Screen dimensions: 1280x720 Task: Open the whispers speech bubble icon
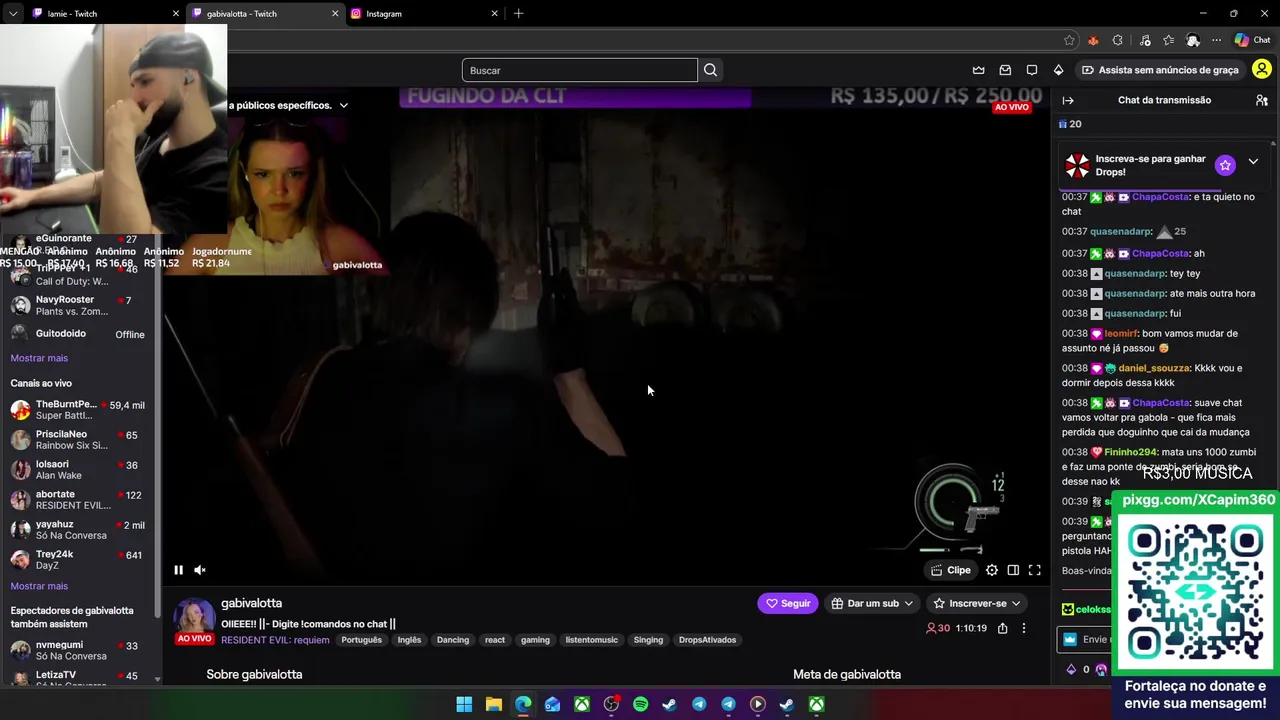coord(1032,70)
